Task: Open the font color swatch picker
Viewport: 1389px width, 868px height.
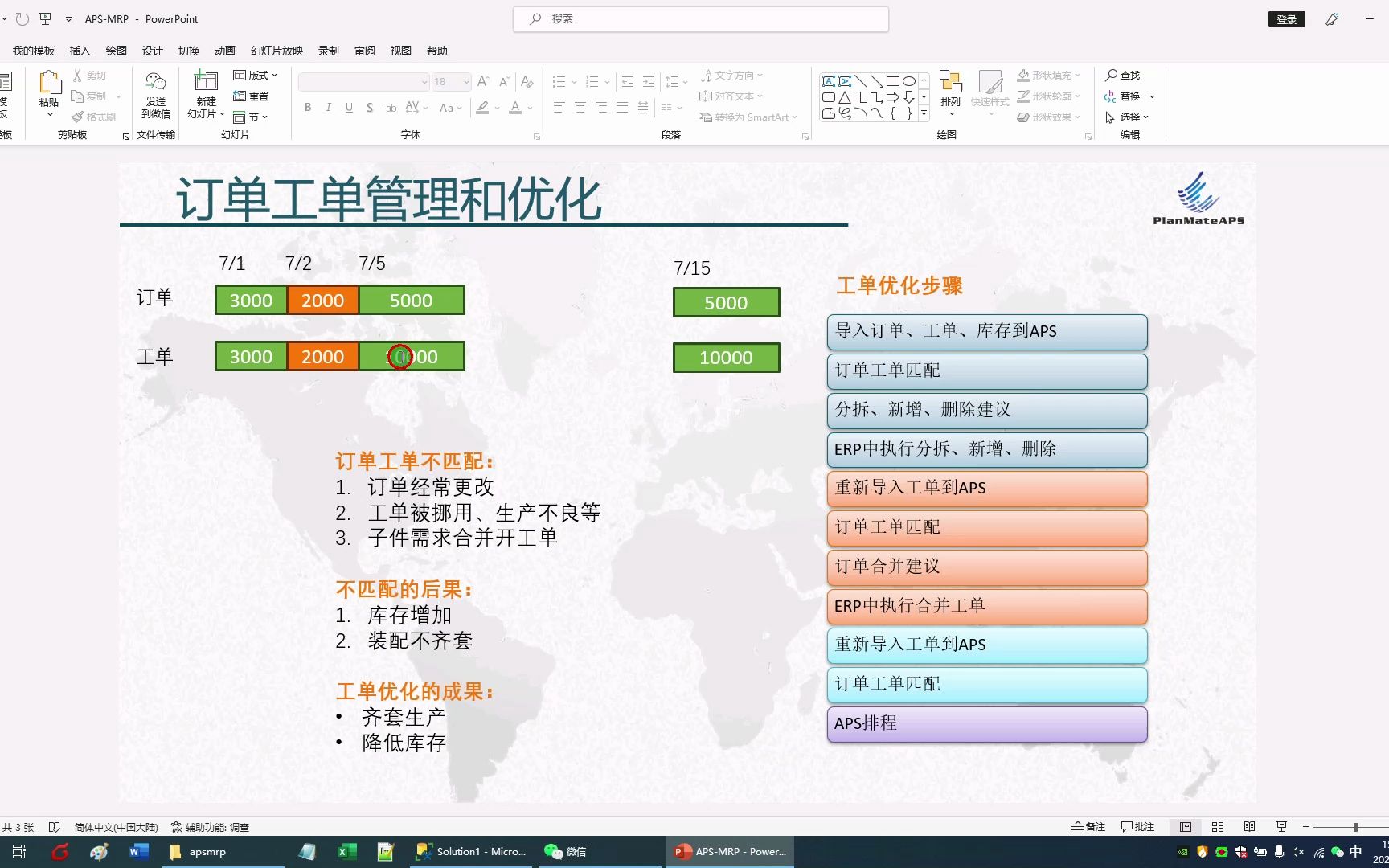Action: 528,107
